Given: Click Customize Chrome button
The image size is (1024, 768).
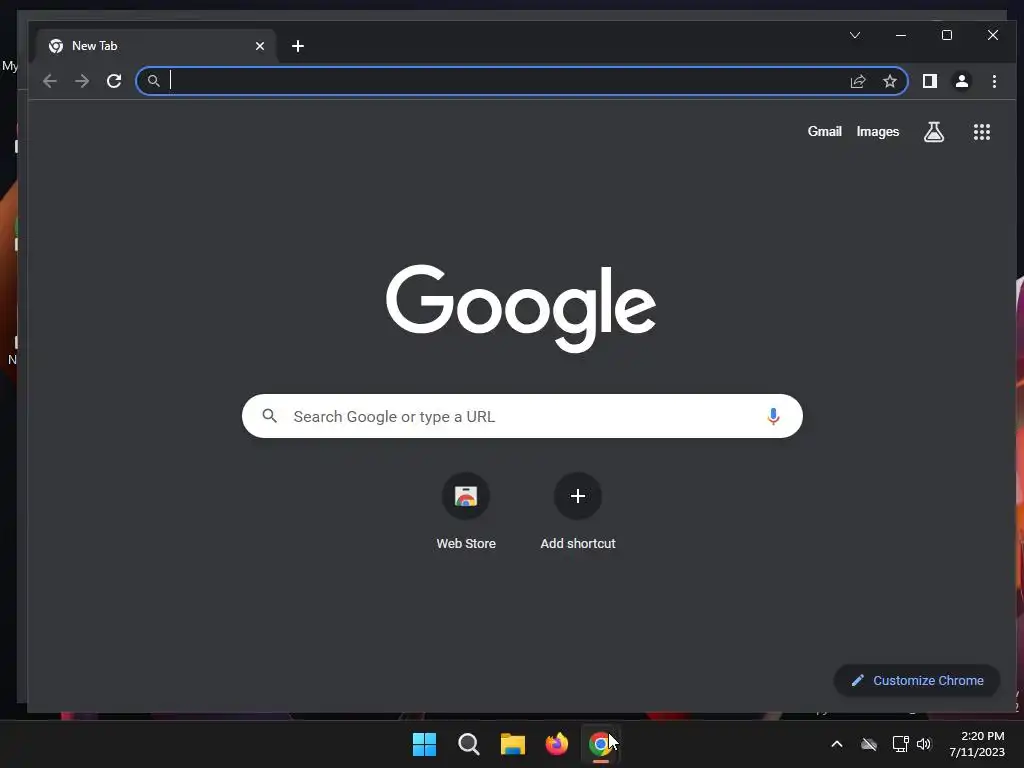Looking at the screenshot, I should [917, 680].
